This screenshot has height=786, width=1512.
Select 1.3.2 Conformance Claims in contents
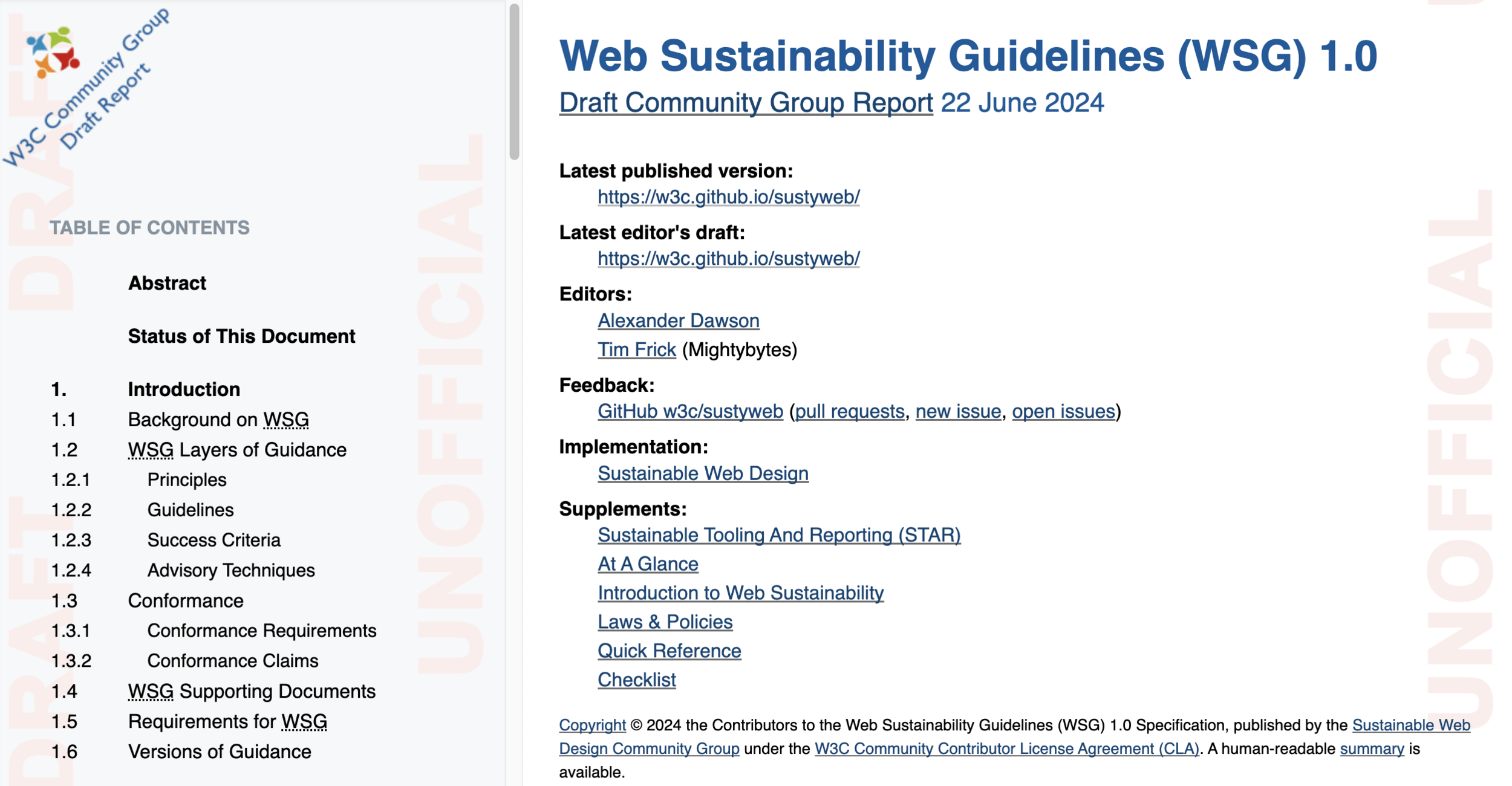click(x=232, y=661)
